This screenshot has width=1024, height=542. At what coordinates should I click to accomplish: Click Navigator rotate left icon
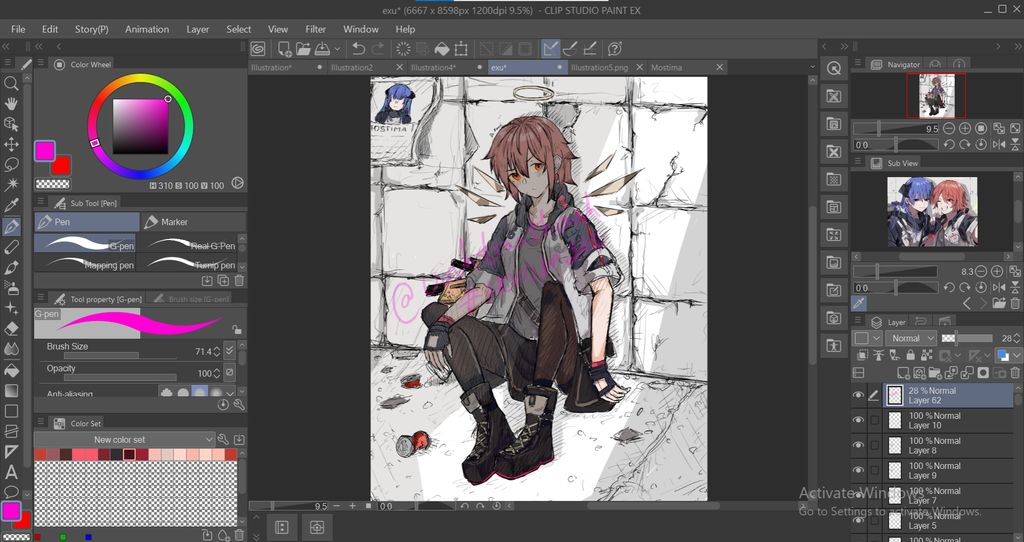(x=949, y=145)
